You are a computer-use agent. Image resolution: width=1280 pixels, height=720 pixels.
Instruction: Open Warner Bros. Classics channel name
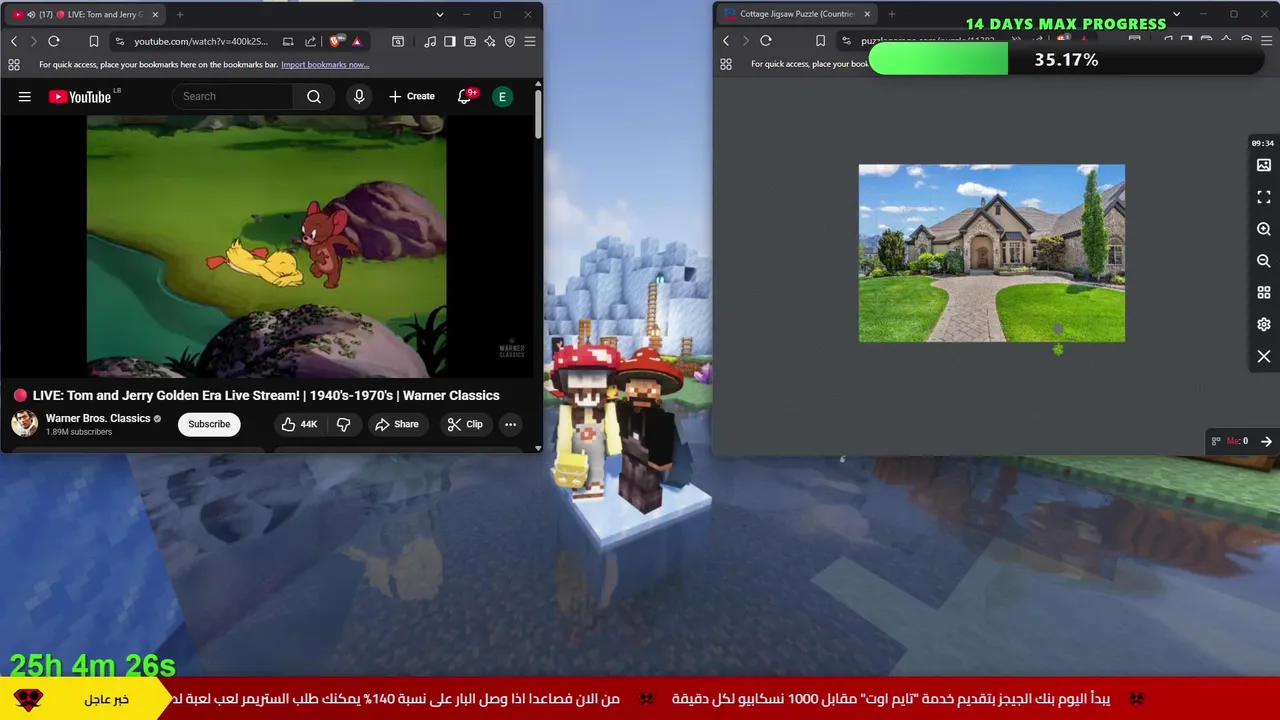tap(98, 418)
